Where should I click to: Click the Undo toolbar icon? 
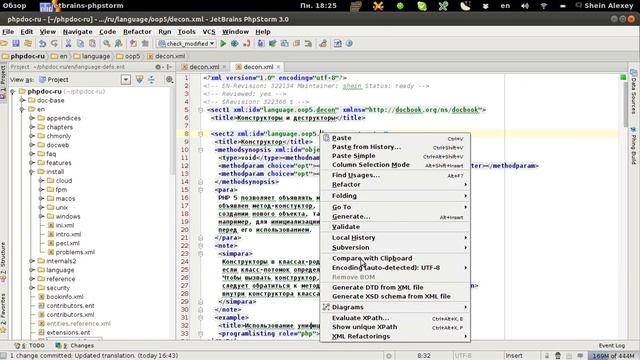[x=42, y=43]
